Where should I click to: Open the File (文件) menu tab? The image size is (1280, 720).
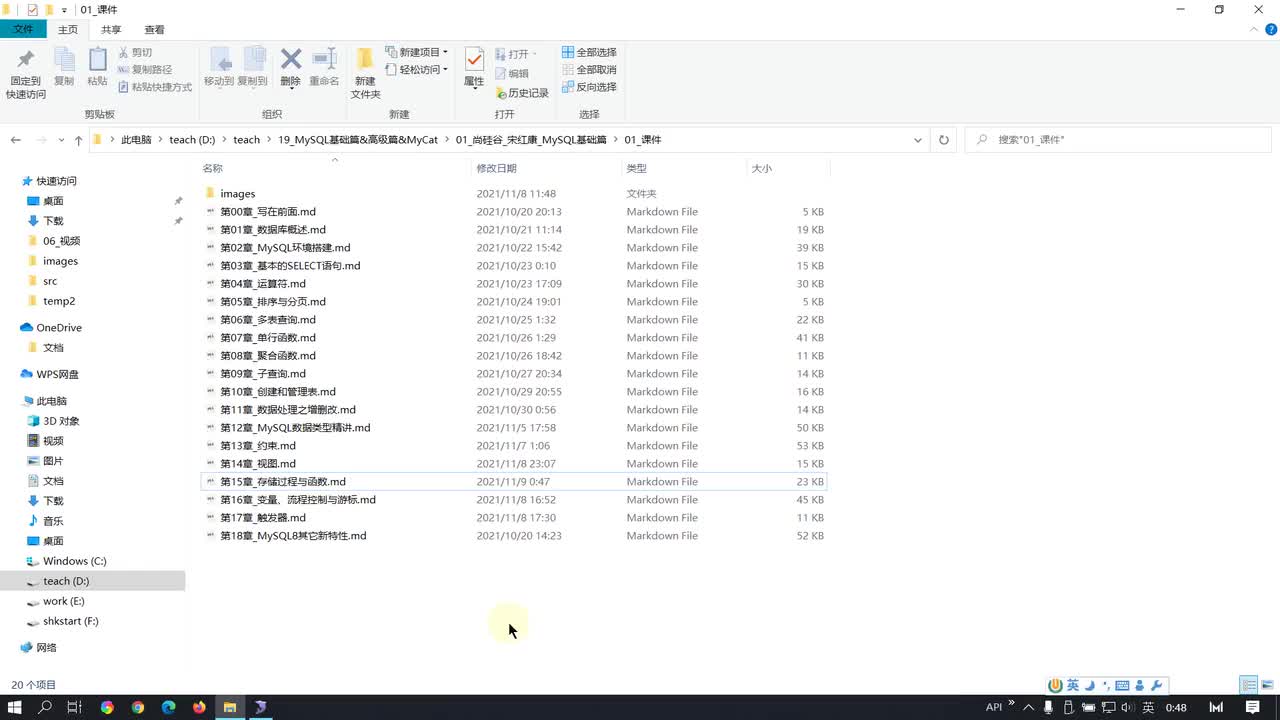click(x=23, y=30)
